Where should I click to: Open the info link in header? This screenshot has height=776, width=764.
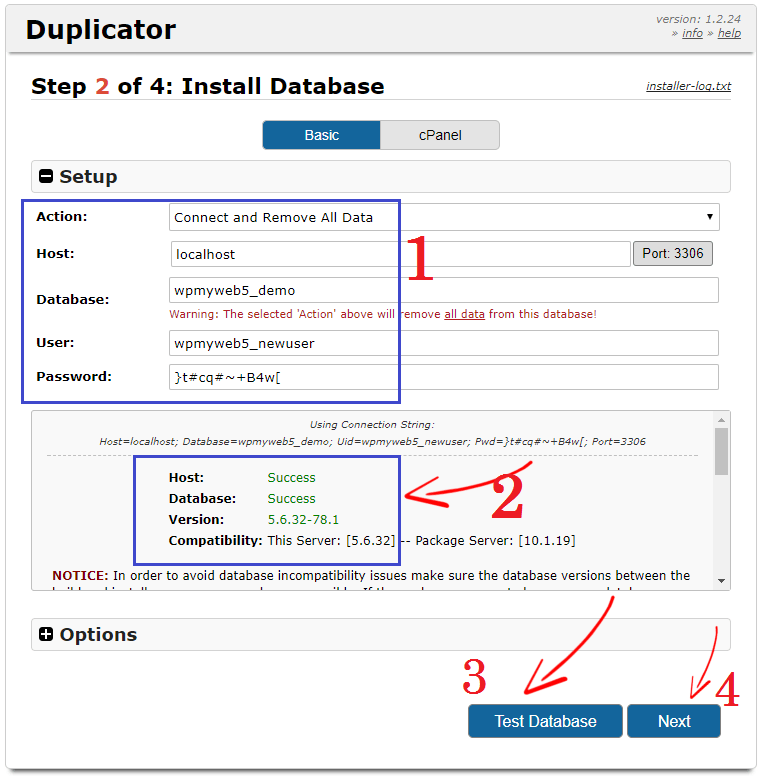(692, 33)
